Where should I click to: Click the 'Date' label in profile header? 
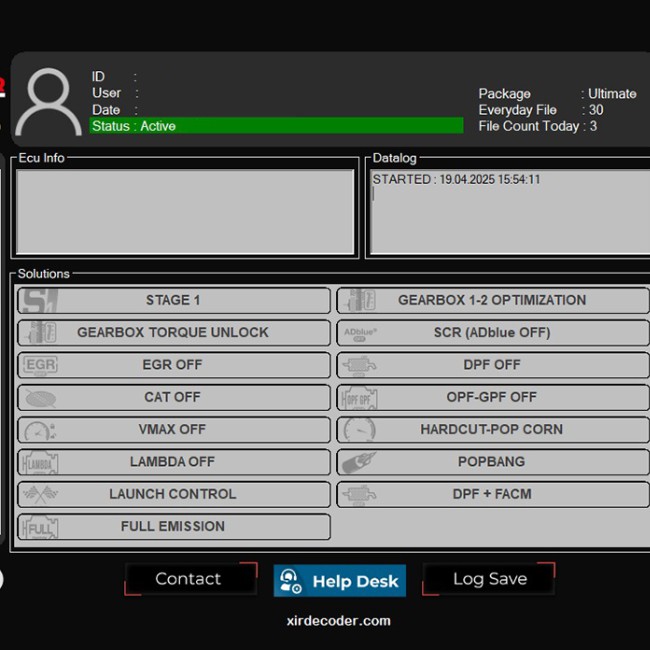[x=106, y=110]
